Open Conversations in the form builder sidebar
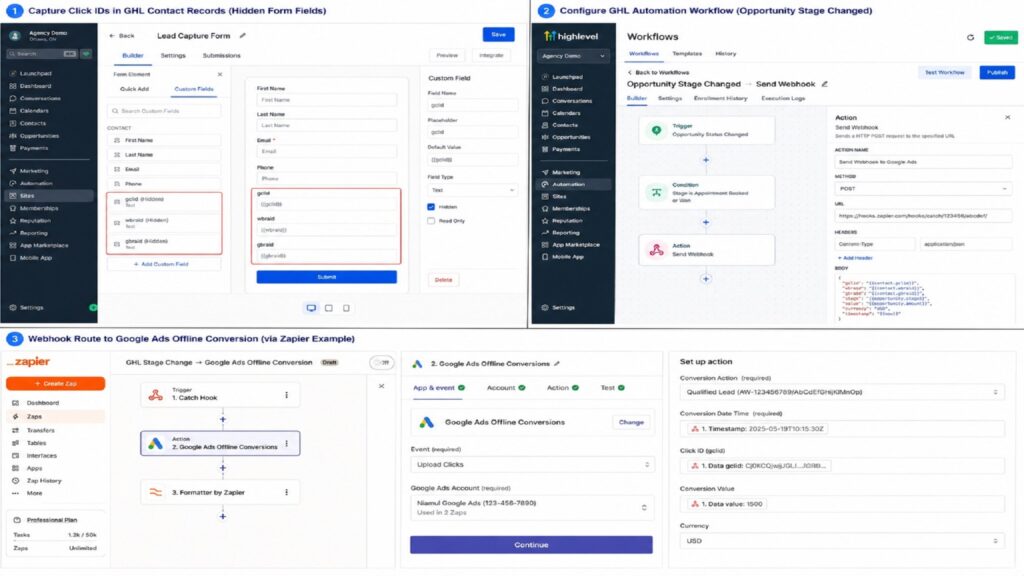This screenshot has width=1024, height=576. pos(40,98)
